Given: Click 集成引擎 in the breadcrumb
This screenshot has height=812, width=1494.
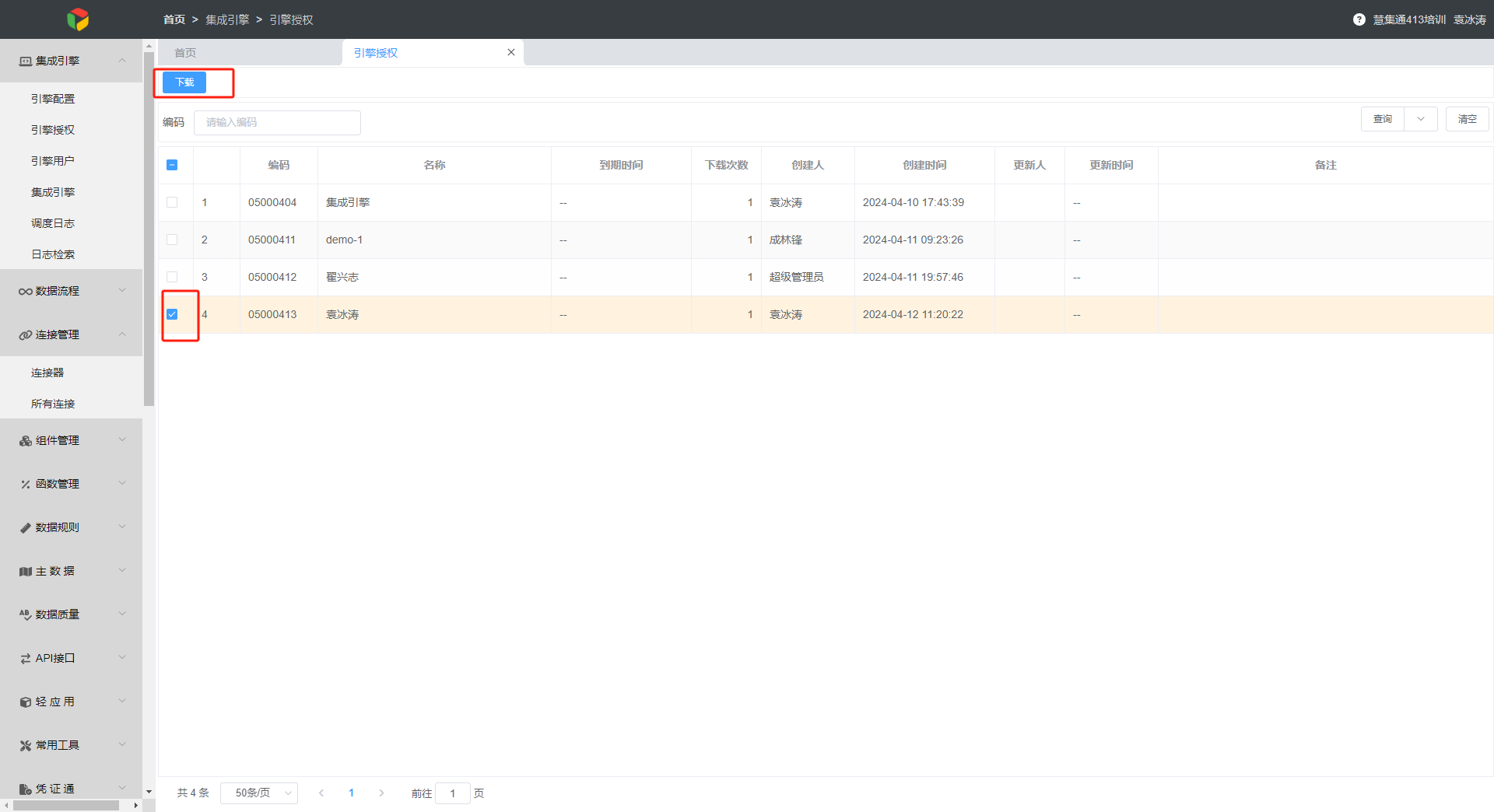Looking at the screenshot, I should [227, 19].
